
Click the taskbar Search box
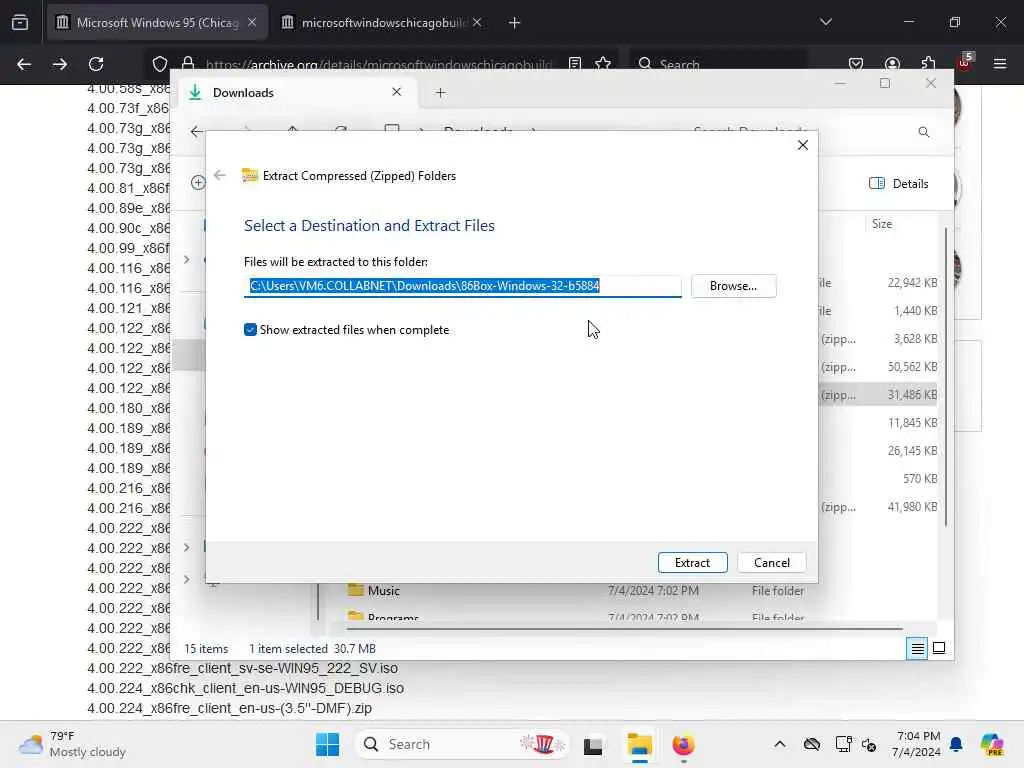pyautogui.click(x=461, y=744)
